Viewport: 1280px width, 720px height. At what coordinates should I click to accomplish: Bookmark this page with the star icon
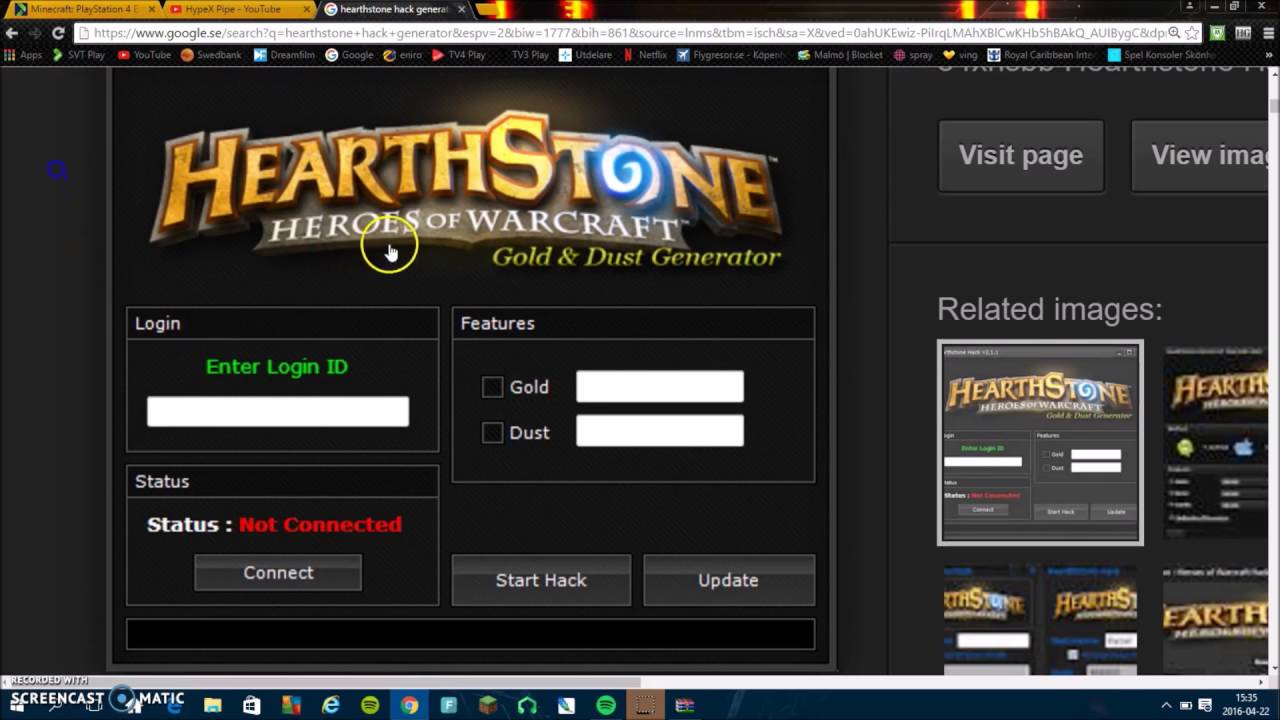pos(1191,33)
